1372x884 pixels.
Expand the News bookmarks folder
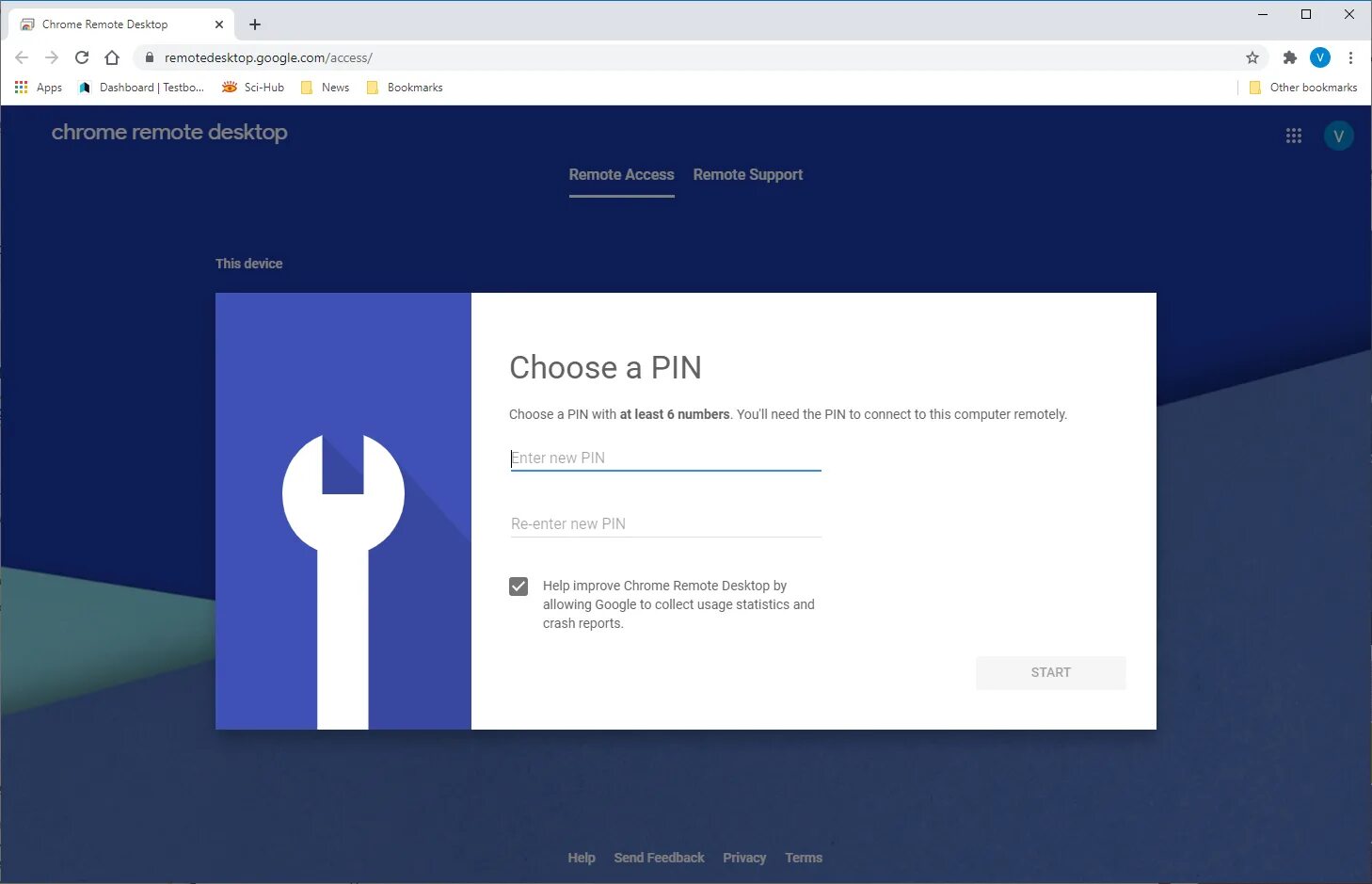325,88
